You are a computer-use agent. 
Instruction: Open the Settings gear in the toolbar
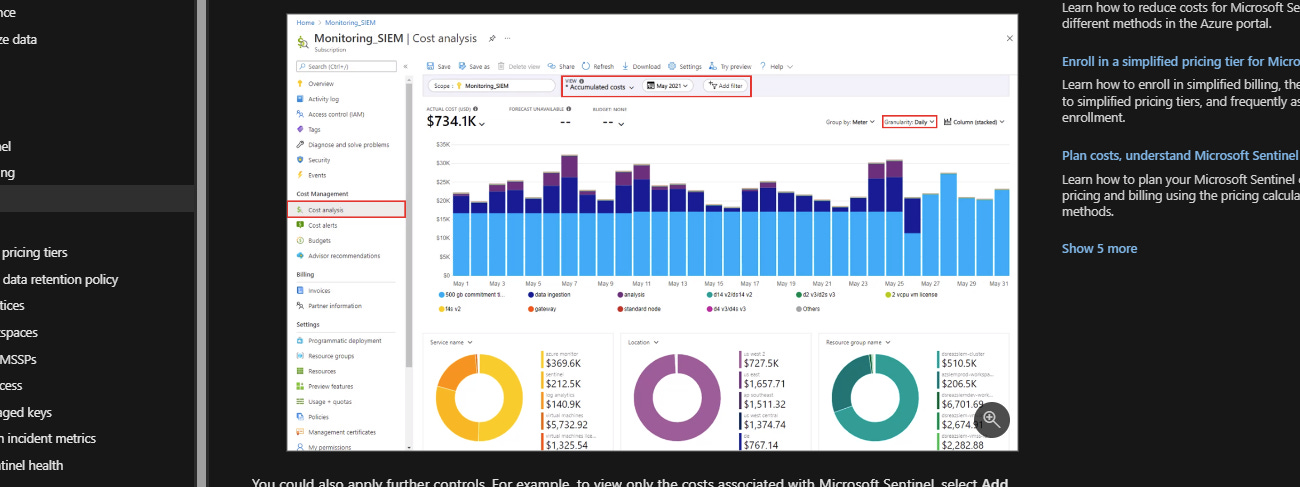[671, 66]
